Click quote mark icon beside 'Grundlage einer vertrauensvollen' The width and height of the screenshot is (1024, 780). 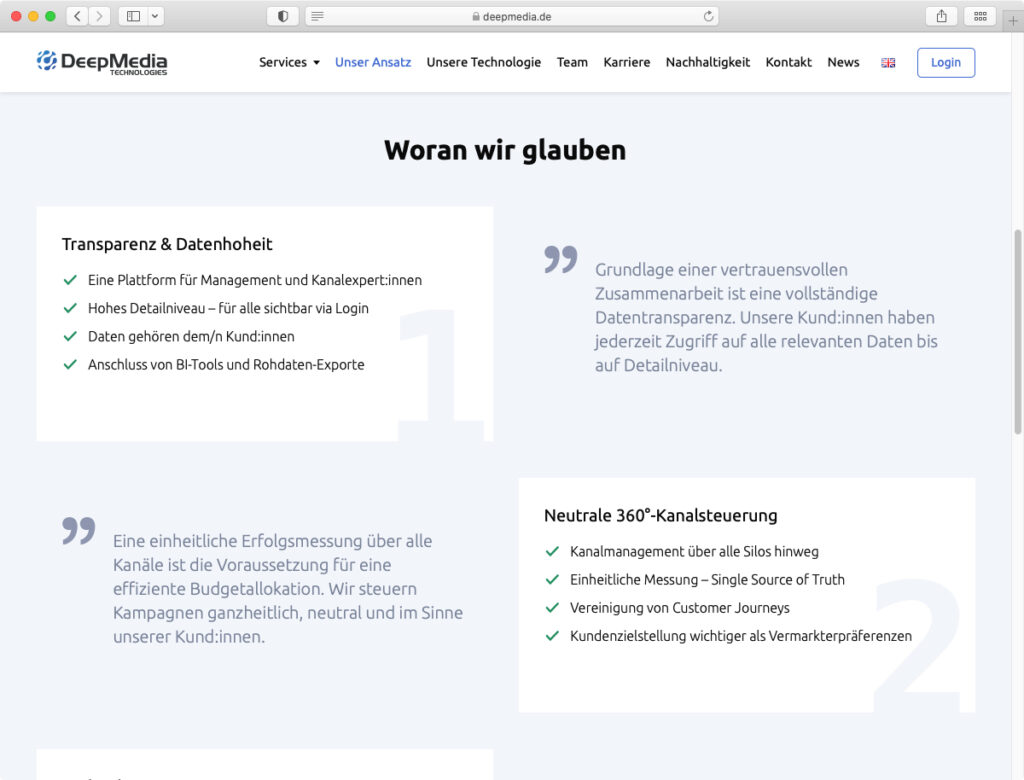pyautogui.click(x=561, y=259)
